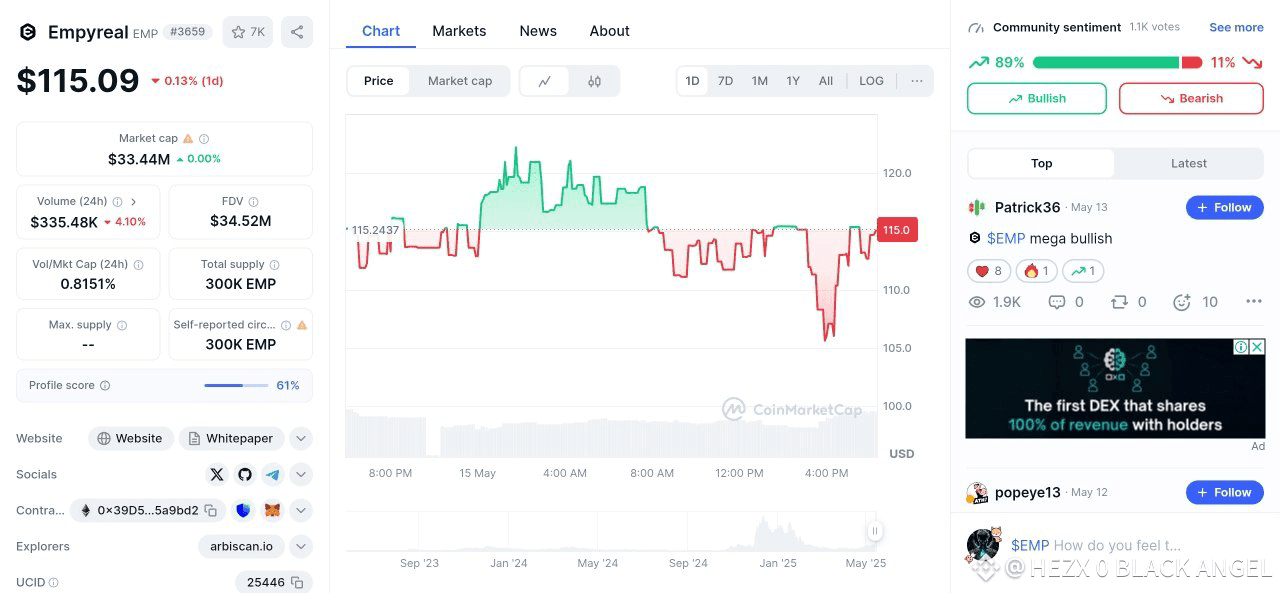The height and width of the screenshot is (593, 1280).
Task: Open the News tab
Action: pos(538,31)
